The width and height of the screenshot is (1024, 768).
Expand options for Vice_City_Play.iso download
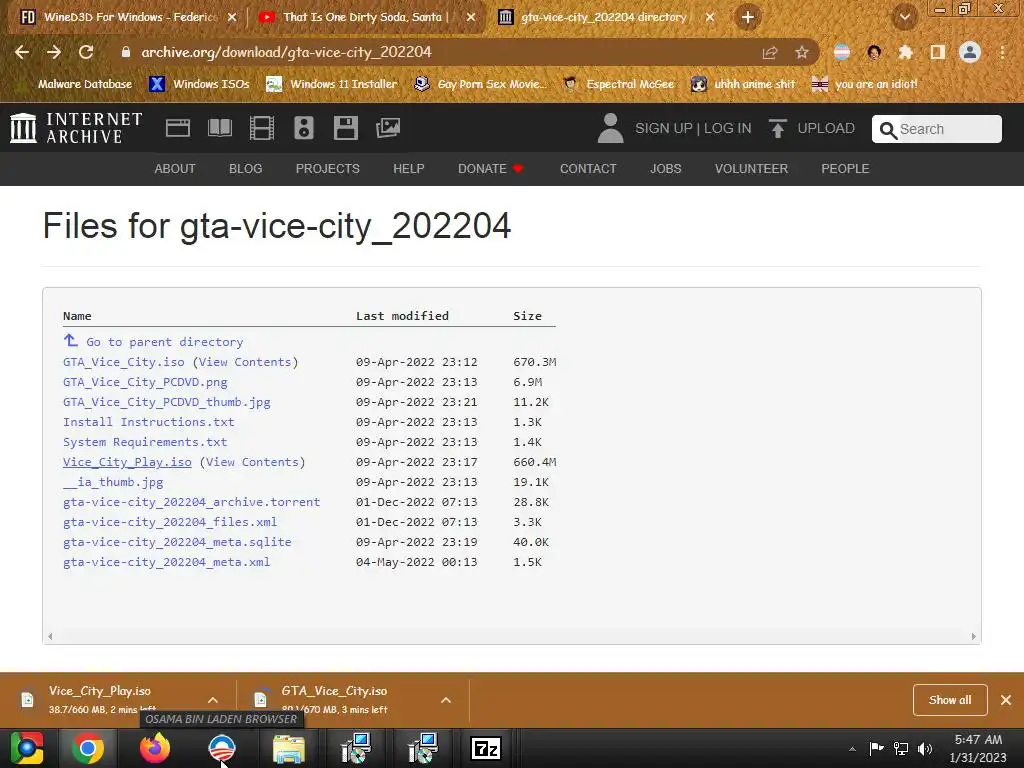tap(213, 700)
